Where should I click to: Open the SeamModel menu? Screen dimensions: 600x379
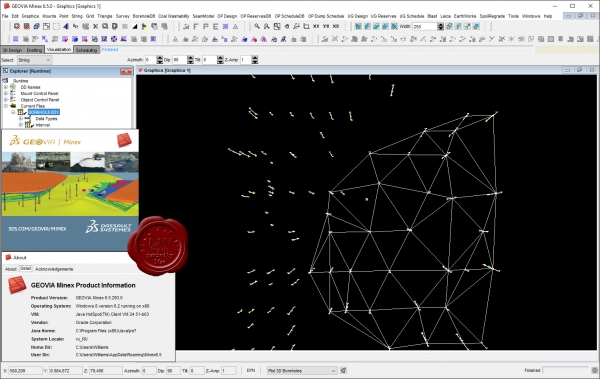(203, 16)
